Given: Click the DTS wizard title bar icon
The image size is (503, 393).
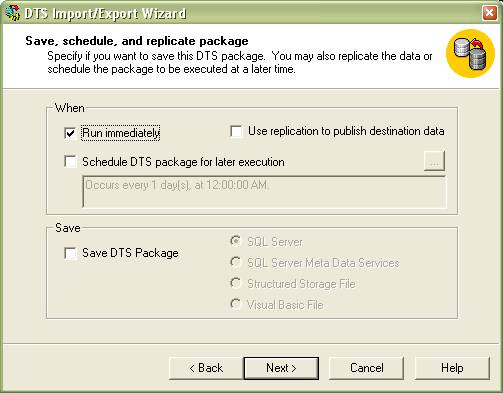Looking at the screenshot, I should (x=12, y=13).
